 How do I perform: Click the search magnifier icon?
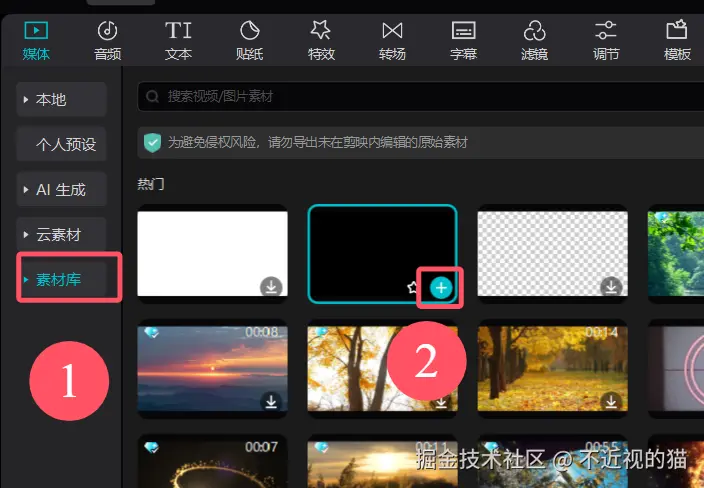click(x=152, y=96)
